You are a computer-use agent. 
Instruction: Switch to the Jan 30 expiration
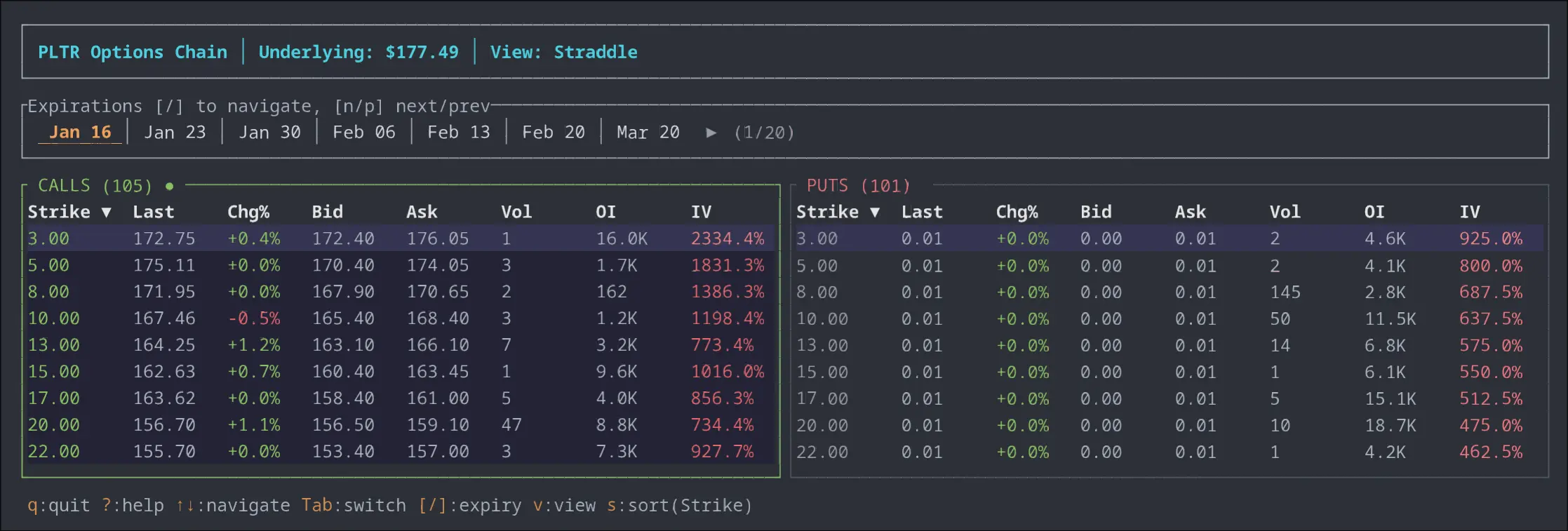(x=269, y=132)
